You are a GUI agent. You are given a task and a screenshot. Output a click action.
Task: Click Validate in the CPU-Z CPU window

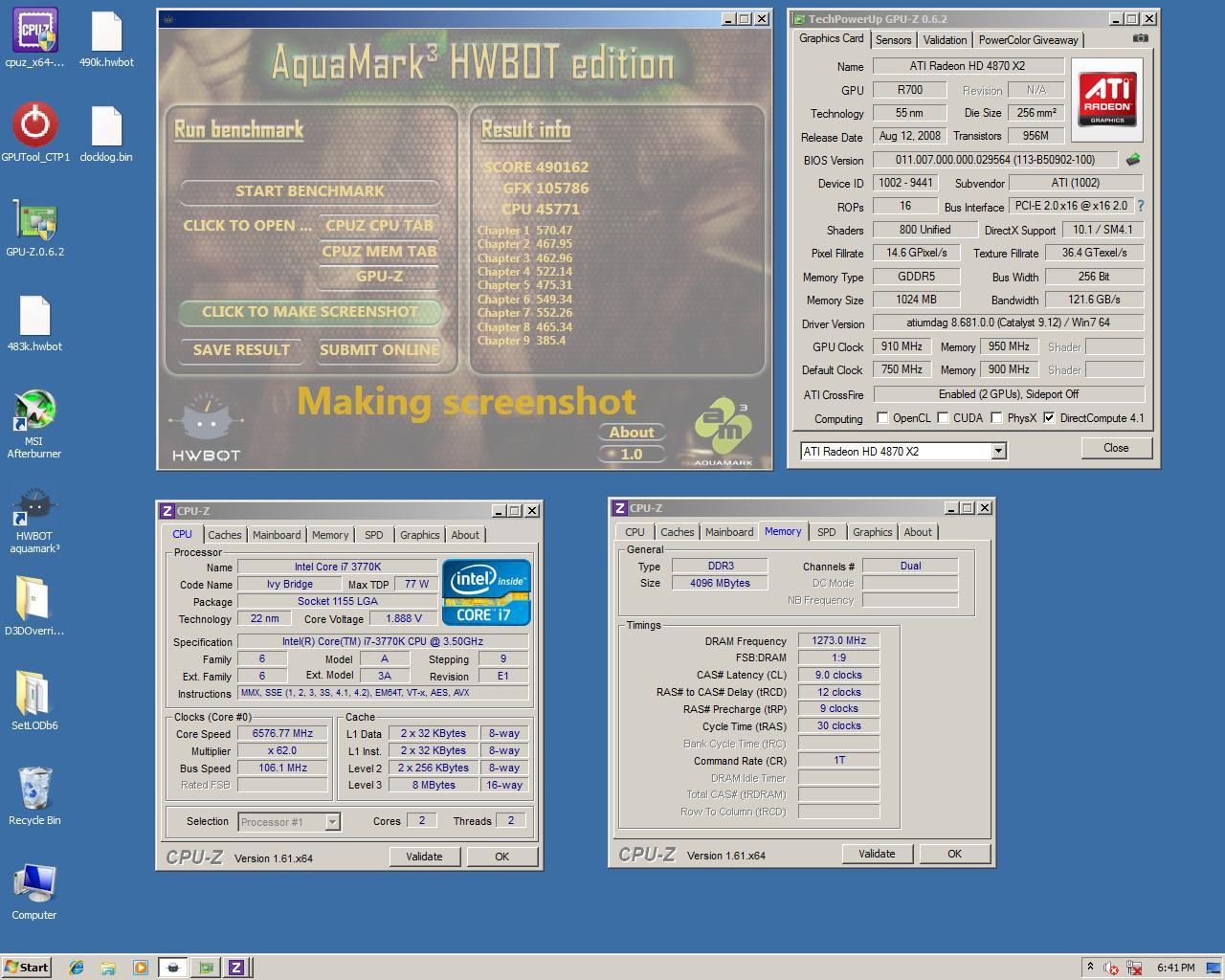(x=424, y=857)
